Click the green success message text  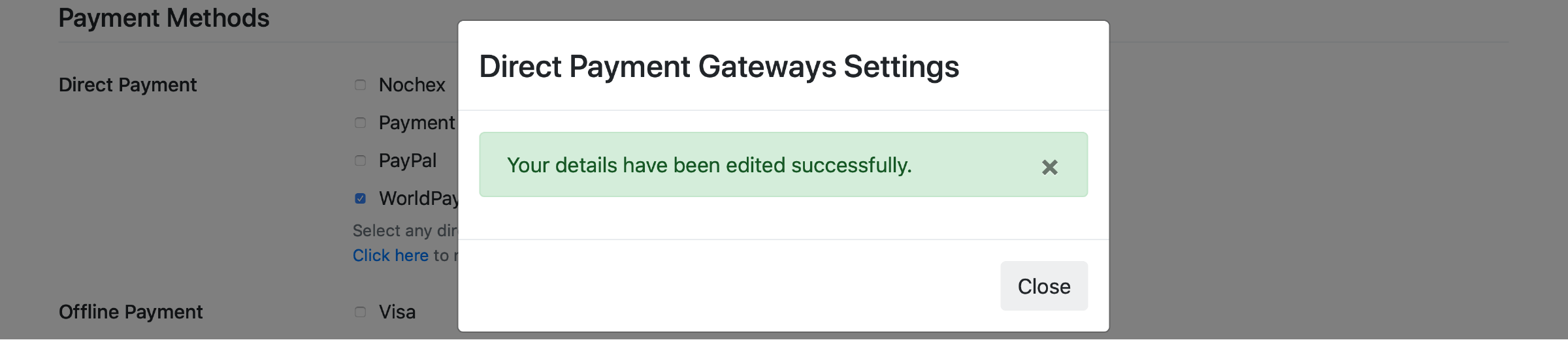pyautogui.click(x=709, y=165)
